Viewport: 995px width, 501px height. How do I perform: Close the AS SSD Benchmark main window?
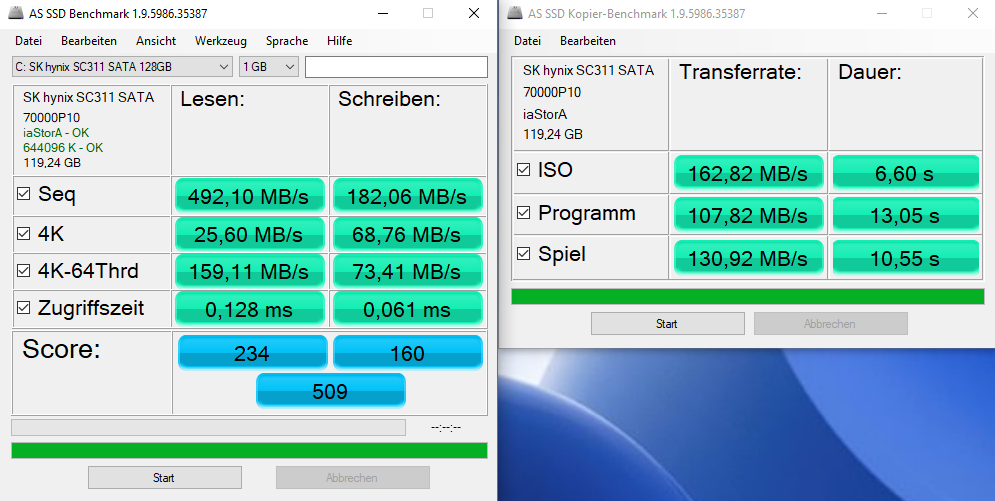point(473,14)
